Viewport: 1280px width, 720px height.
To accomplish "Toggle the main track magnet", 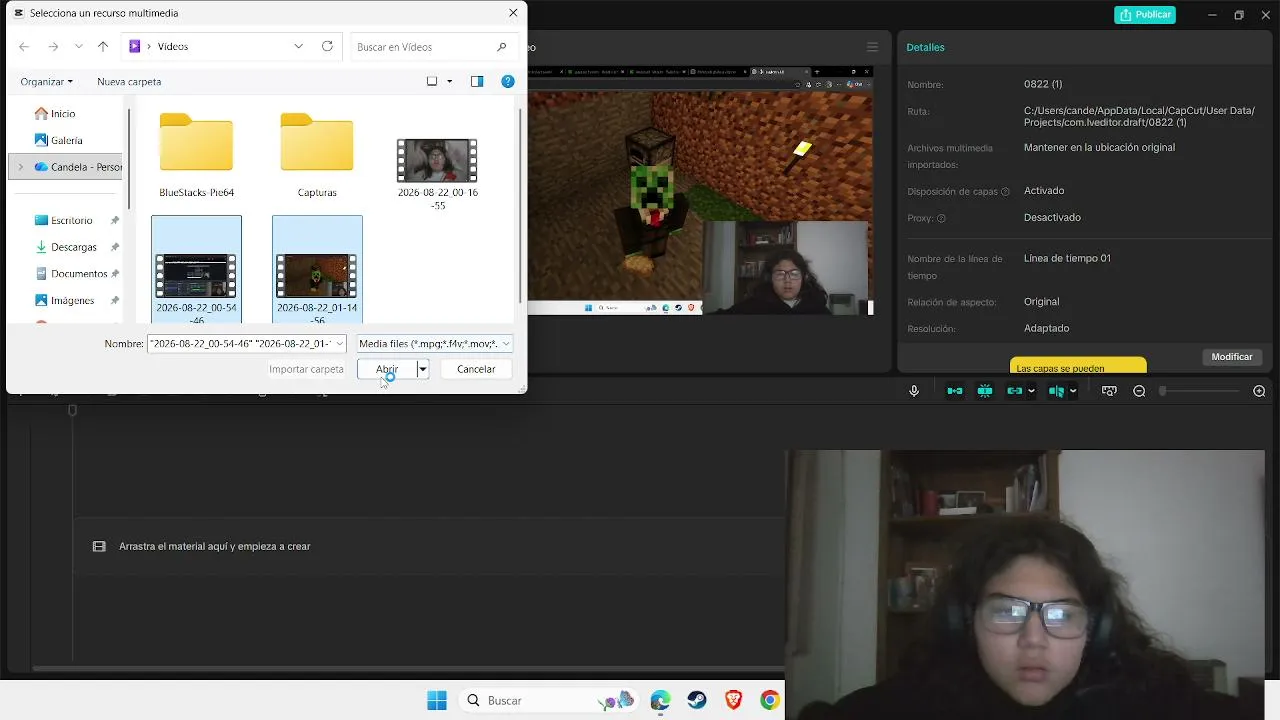I will (955, 391).
